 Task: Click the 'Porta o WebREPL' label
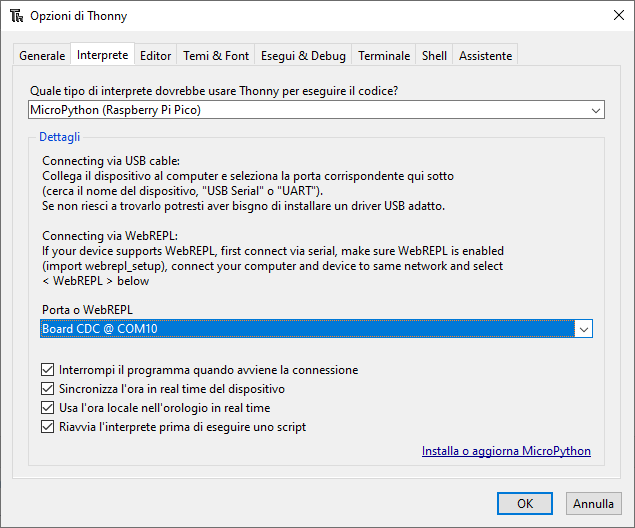87,310
